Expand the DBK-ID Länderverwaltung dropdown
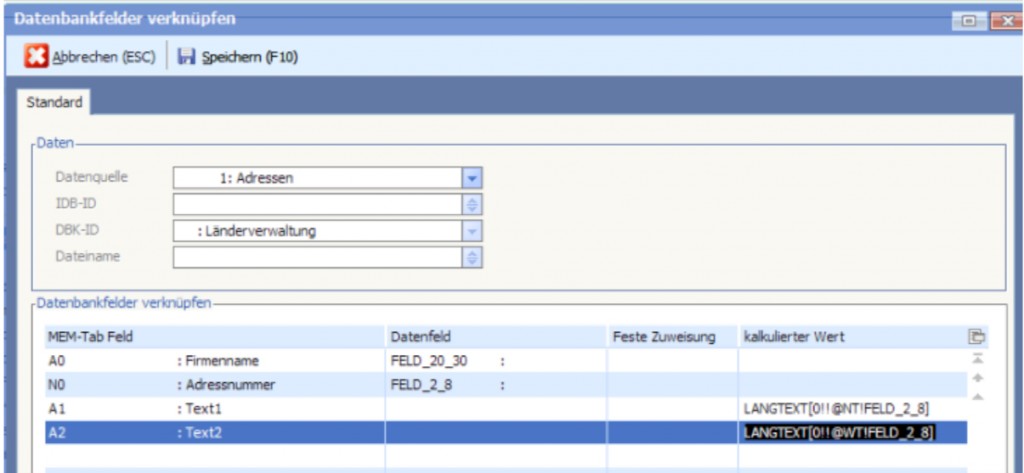Image resolution: width=1024 pixels, height=473 pixels. click(x=474, y=231)
